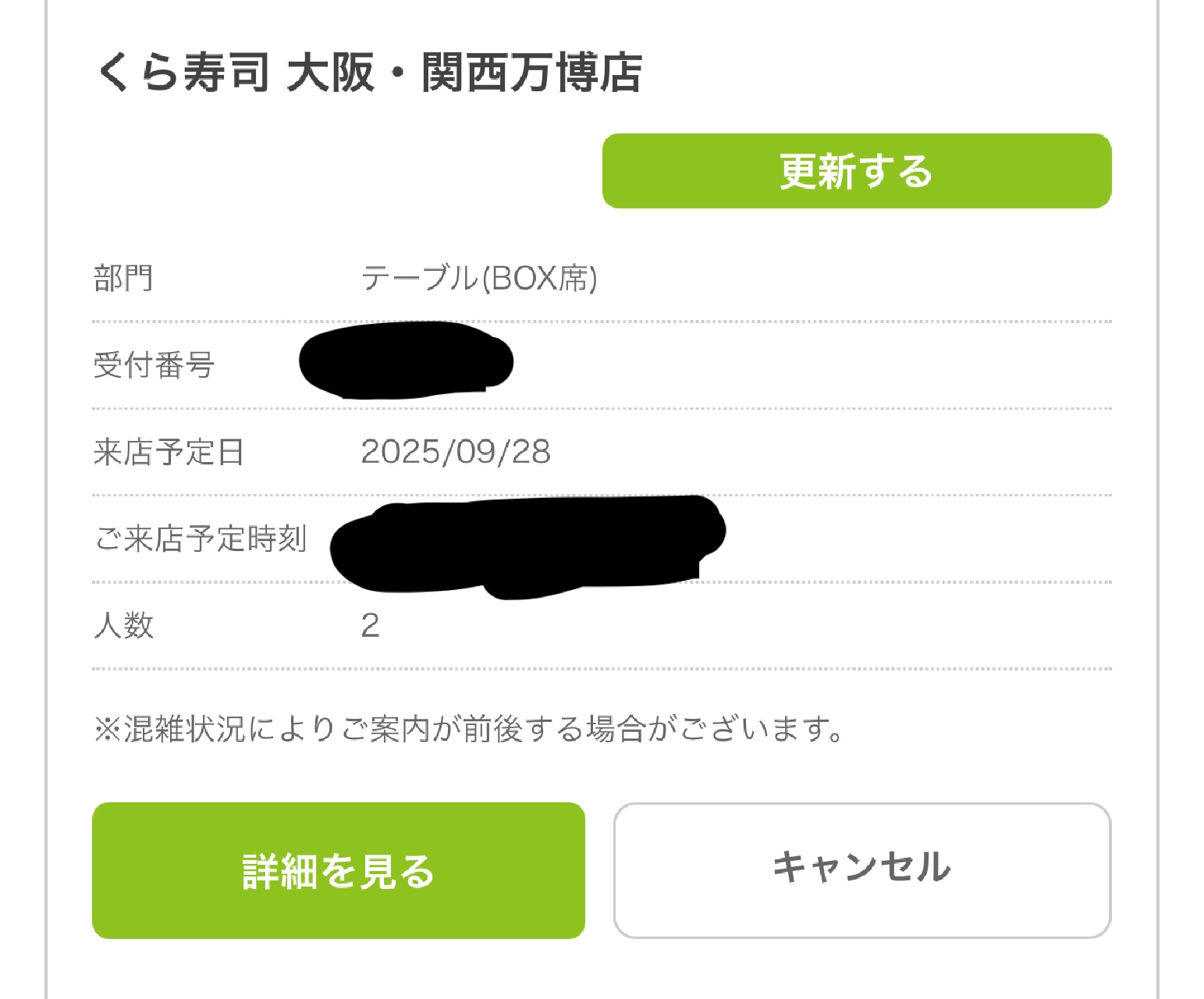Click the 更新する refresh button
Screen dimensions: 1204x999
pyautogui.click(x=856, y=171)
